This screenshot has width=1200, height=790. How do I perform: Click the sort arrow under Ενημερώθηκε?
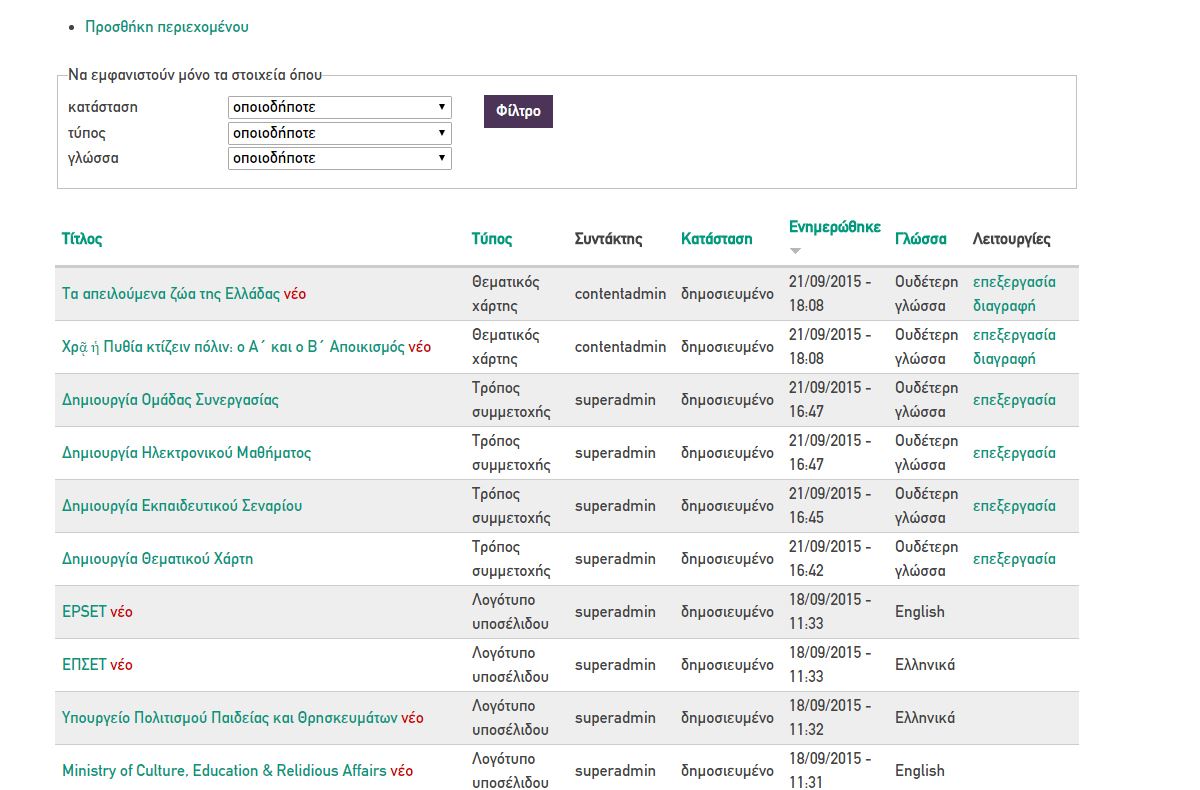click(796, 251)
